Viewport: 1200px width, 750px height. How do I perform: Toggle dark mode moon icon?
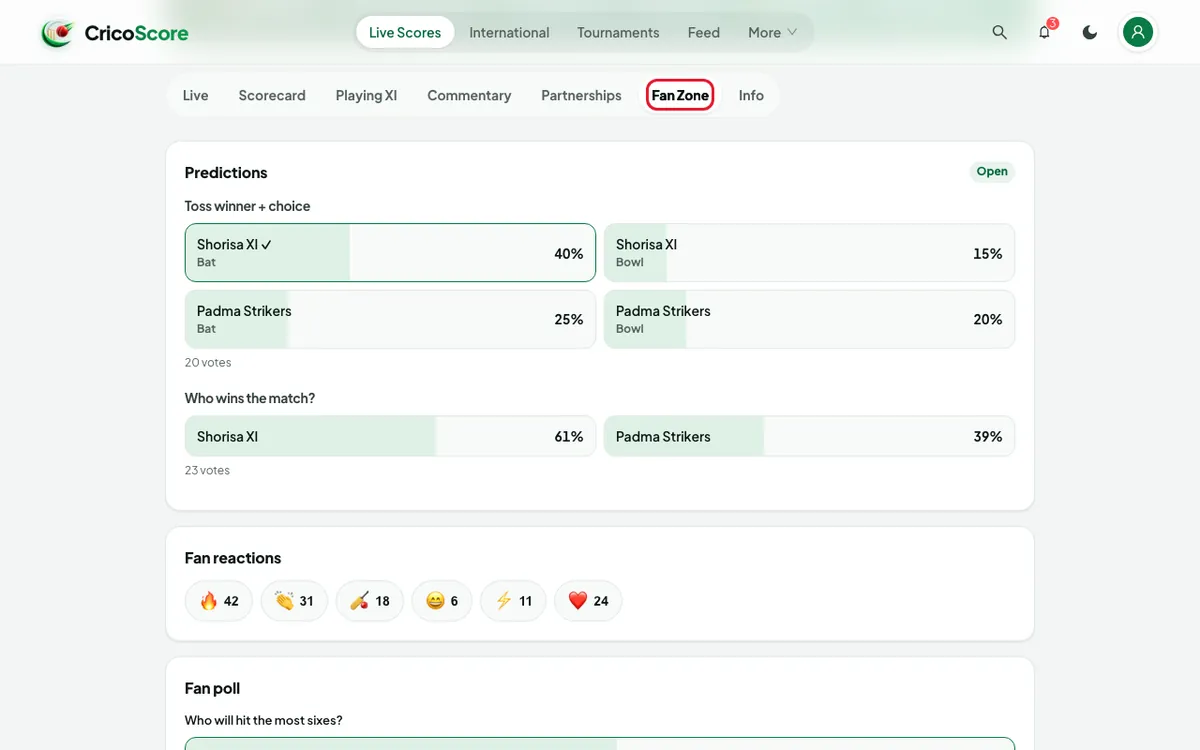pyautogui.click(x=1090, y=32)
